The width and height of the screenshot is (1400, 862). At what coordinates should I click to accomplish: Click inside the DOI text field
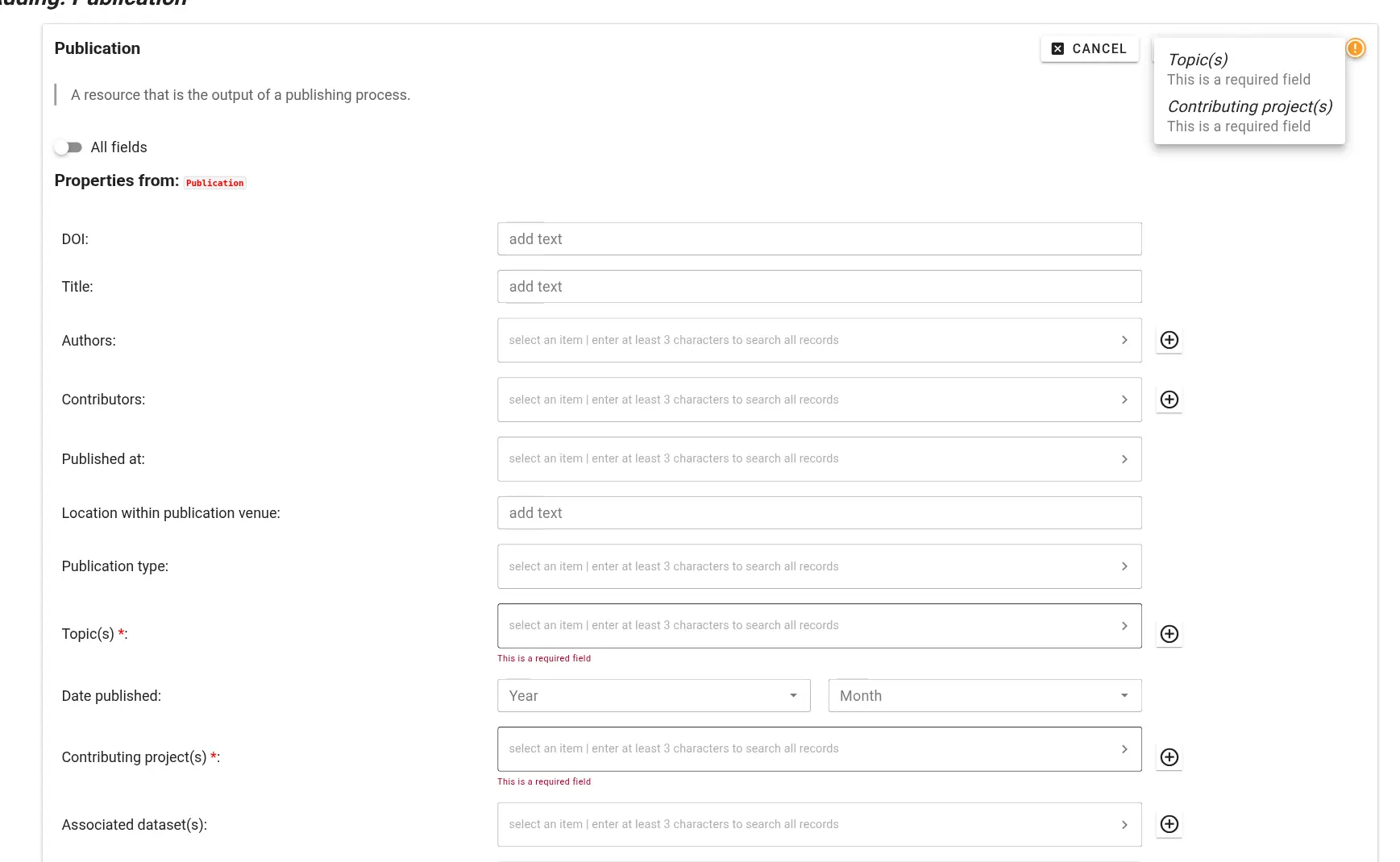point(819,238)
